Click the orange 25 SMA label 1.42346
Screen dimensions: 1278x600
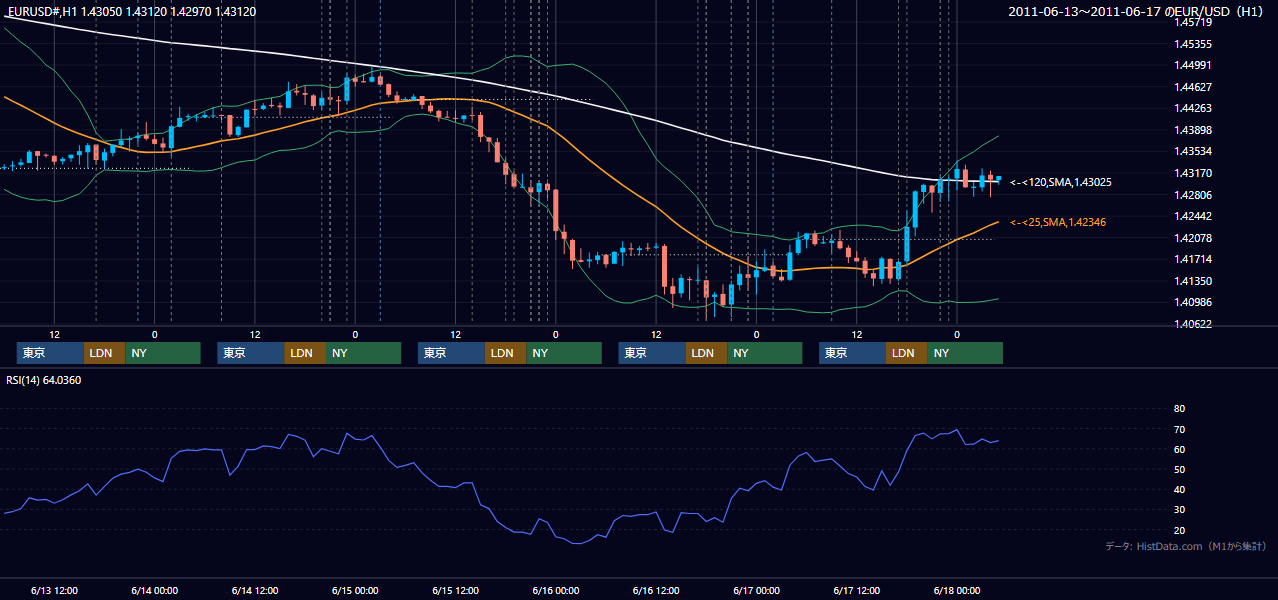(1058, 222)
